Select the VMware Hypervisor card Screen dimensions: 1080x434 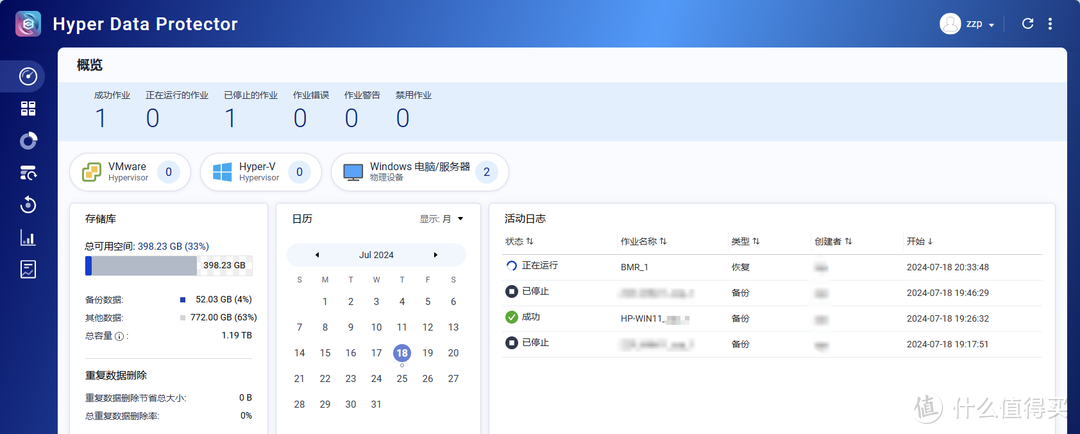point(130,172)
